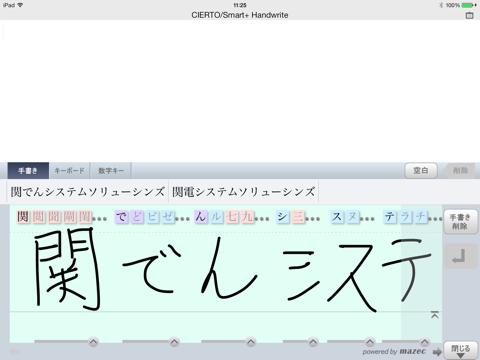Click the return arrow key icon
Viewport: 480px width, 360px height.
coord(460,256)
